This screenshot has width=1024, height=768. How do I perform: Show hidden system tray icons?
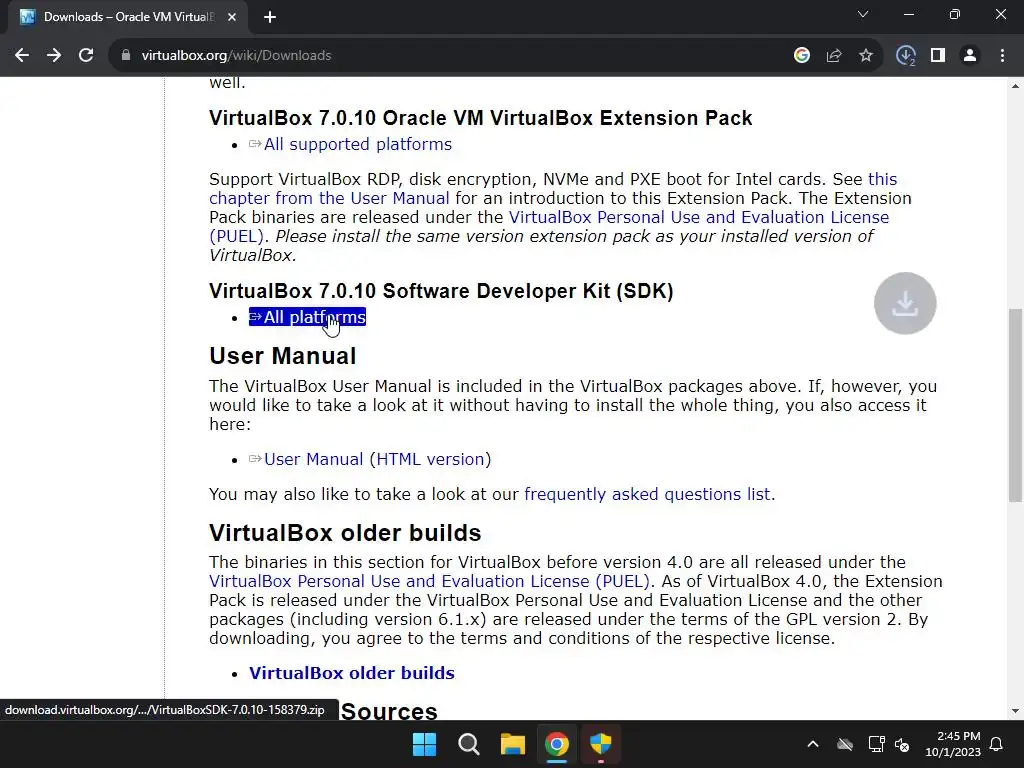point(813,744)
